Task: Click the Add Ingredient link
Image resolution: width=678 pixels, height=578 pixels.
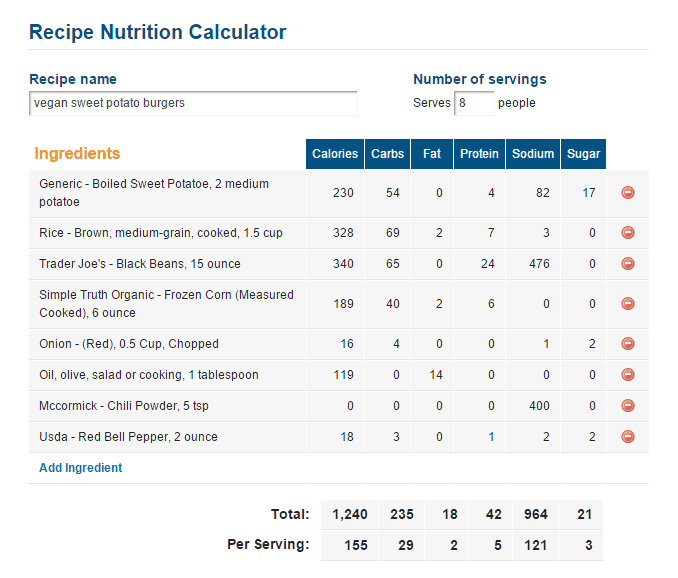Action: [x=80, y=468]
